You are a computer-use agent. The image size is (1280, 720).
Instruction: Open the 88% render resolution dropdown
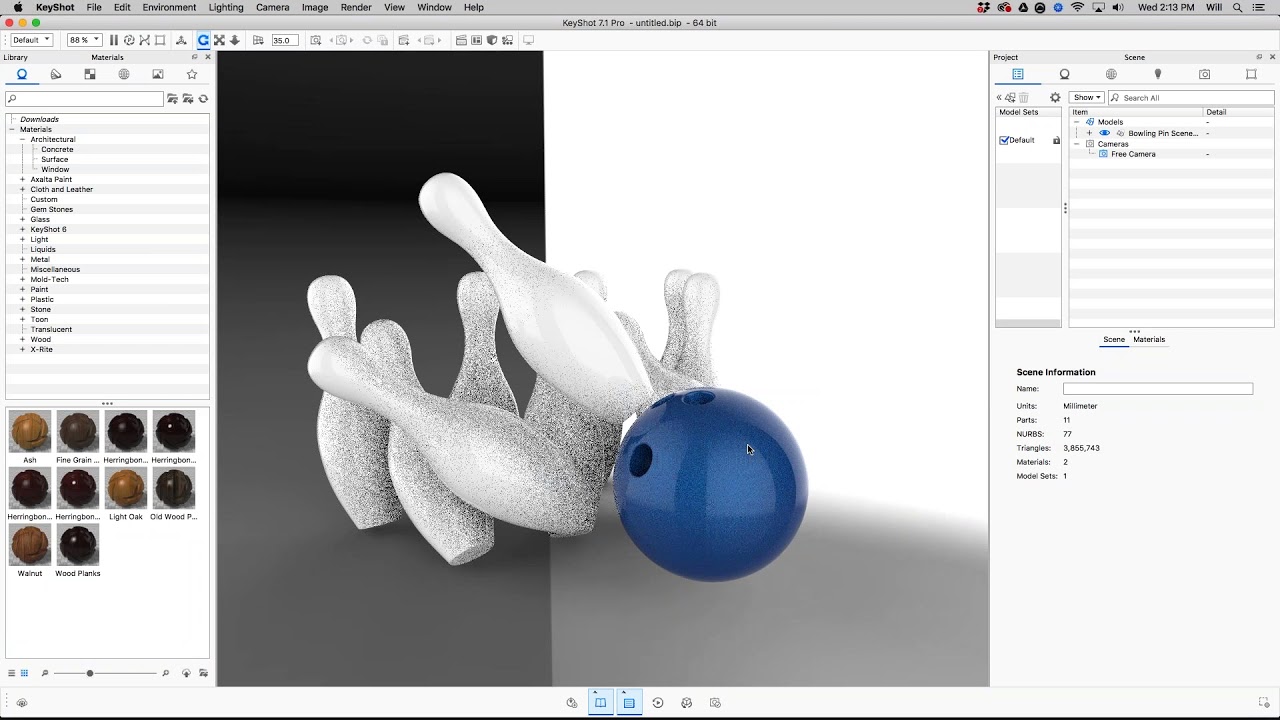[x=84, y=40]
